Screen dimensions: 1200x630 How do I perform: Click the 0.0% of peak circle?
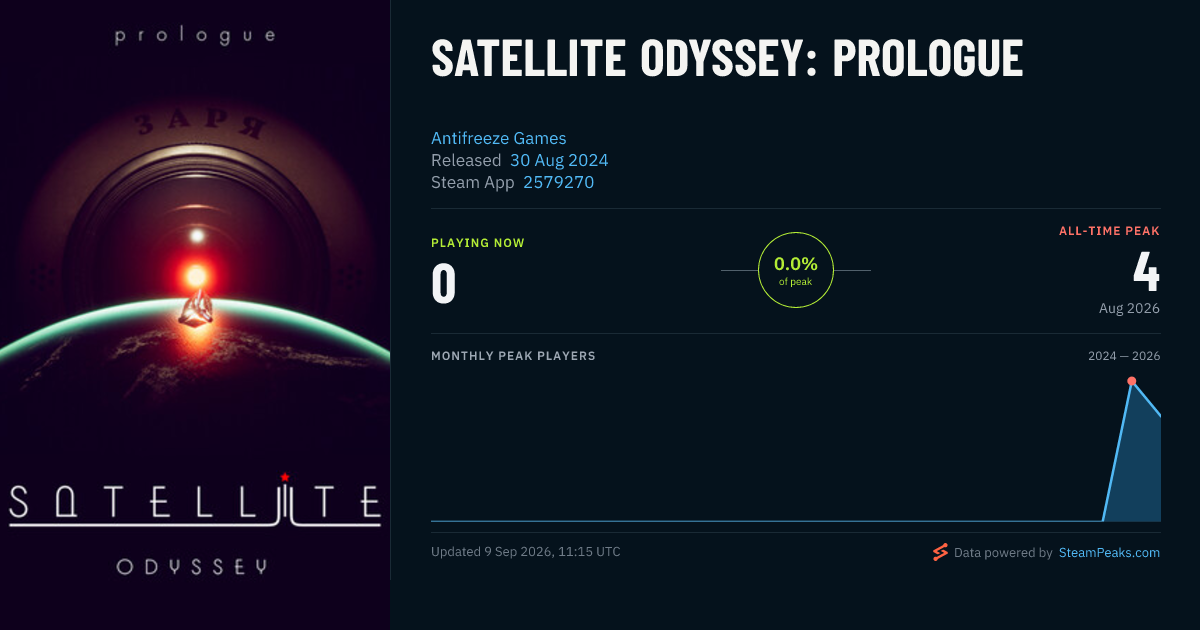point(796,270)
